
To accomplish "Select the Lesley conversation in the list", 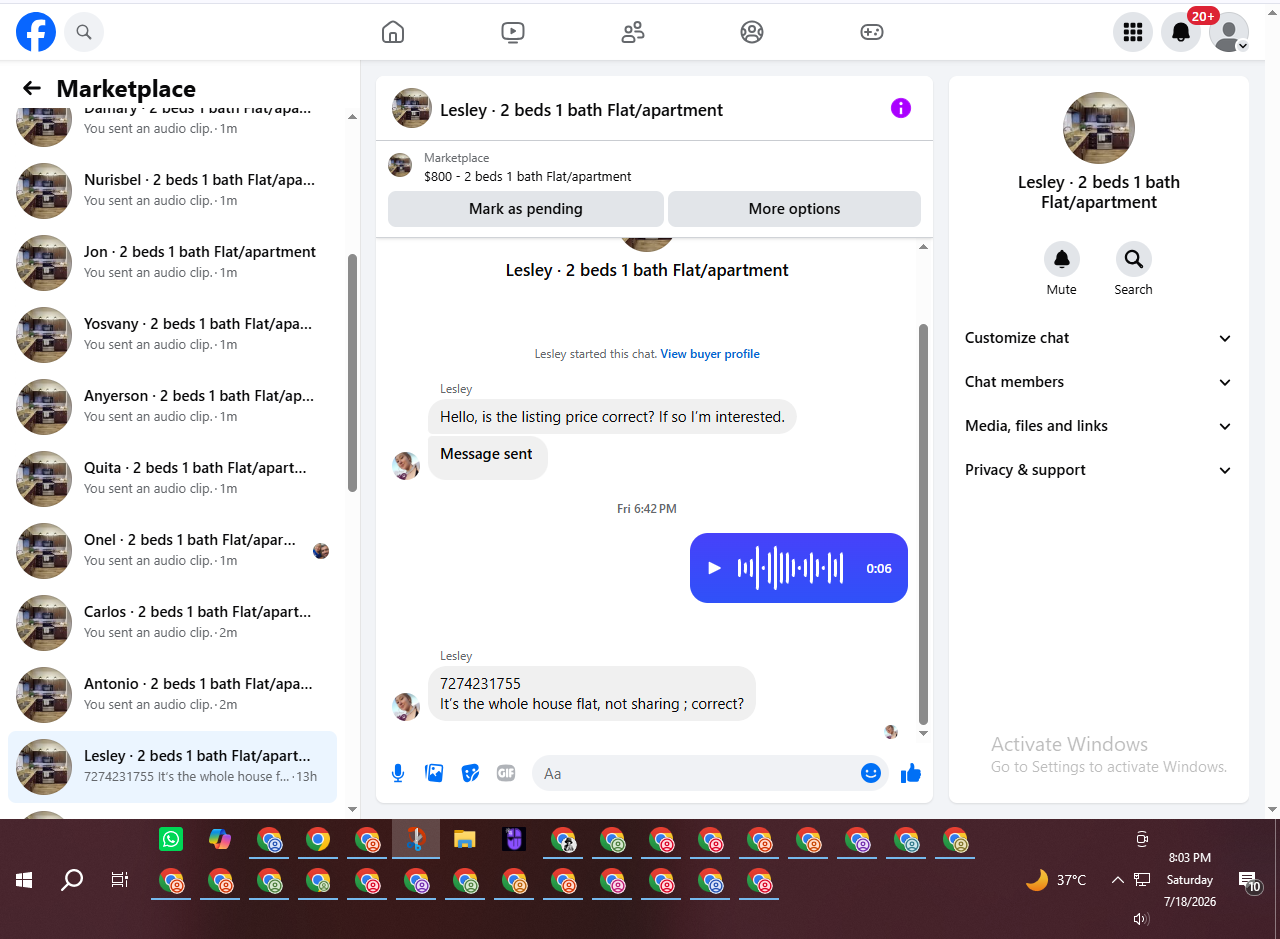I will pyautogui.click(x=172, y=766).
